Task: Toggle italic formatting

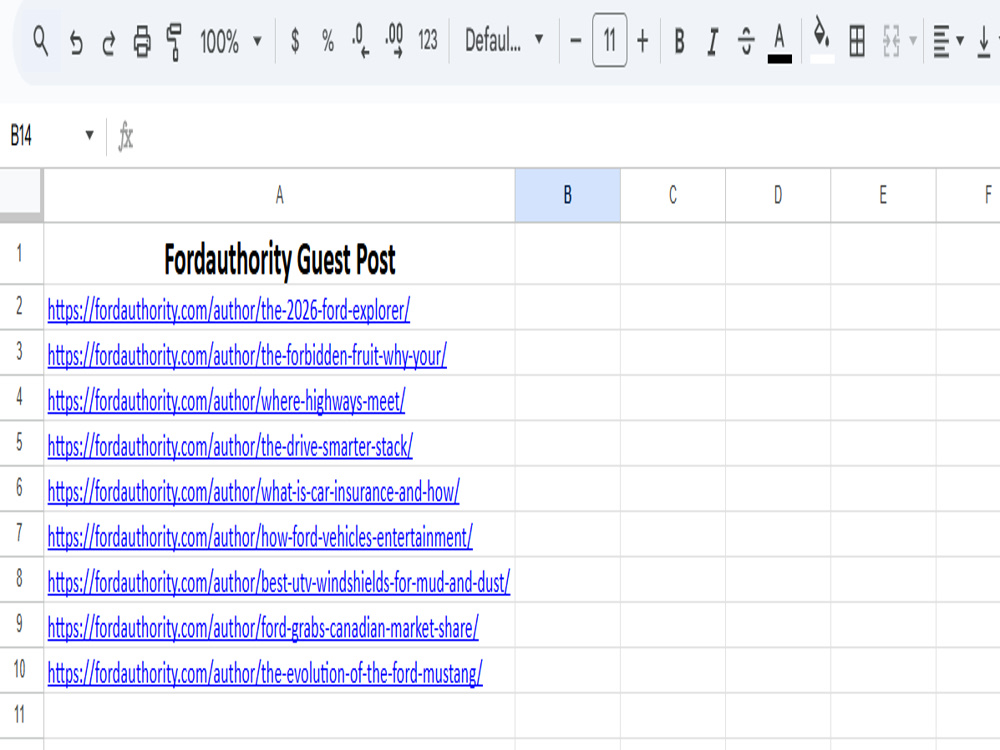Action: coord(713,42)
